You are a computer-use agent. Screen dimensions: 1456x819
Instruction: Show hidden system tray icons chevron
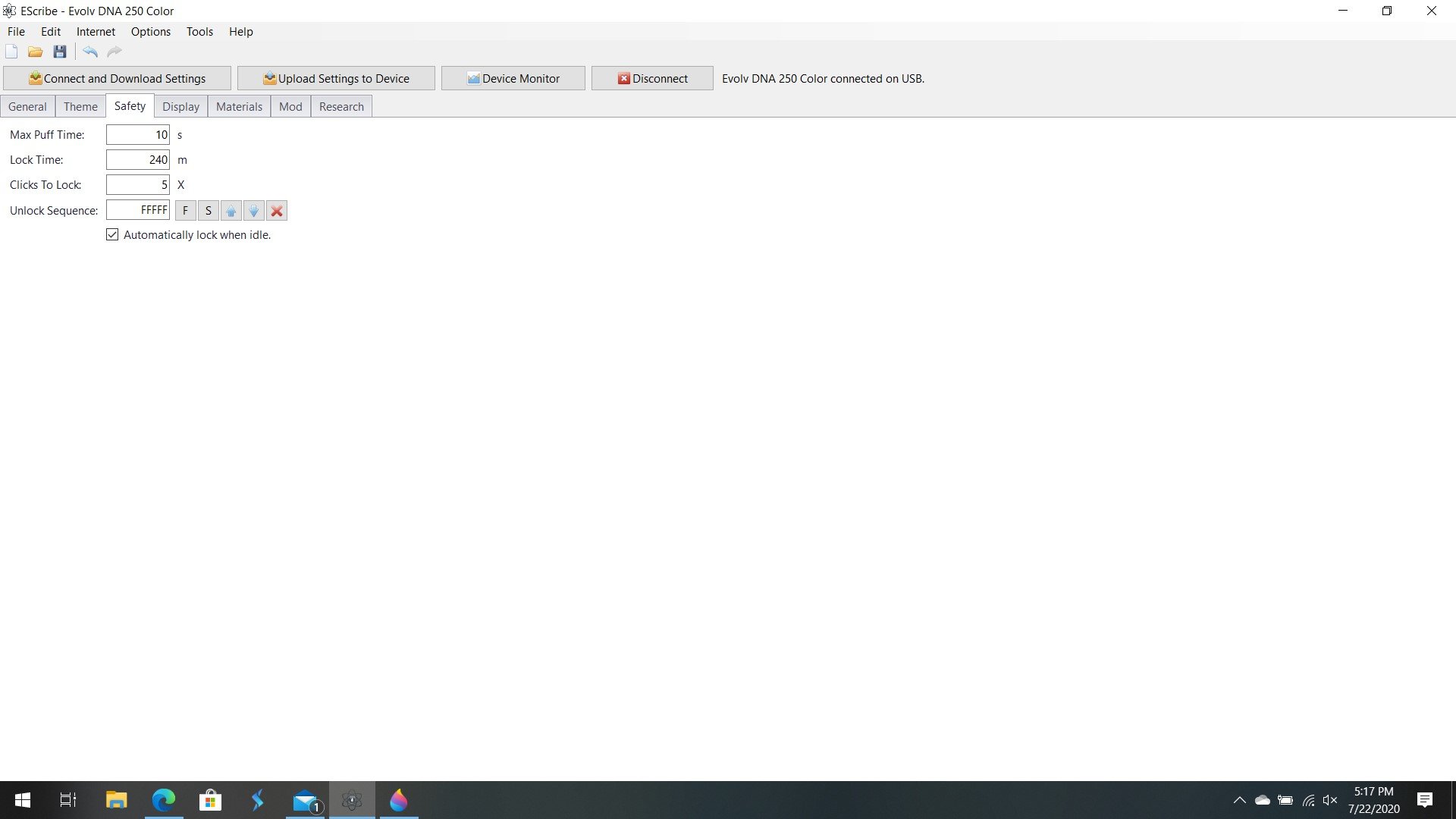click(1240, 800)
